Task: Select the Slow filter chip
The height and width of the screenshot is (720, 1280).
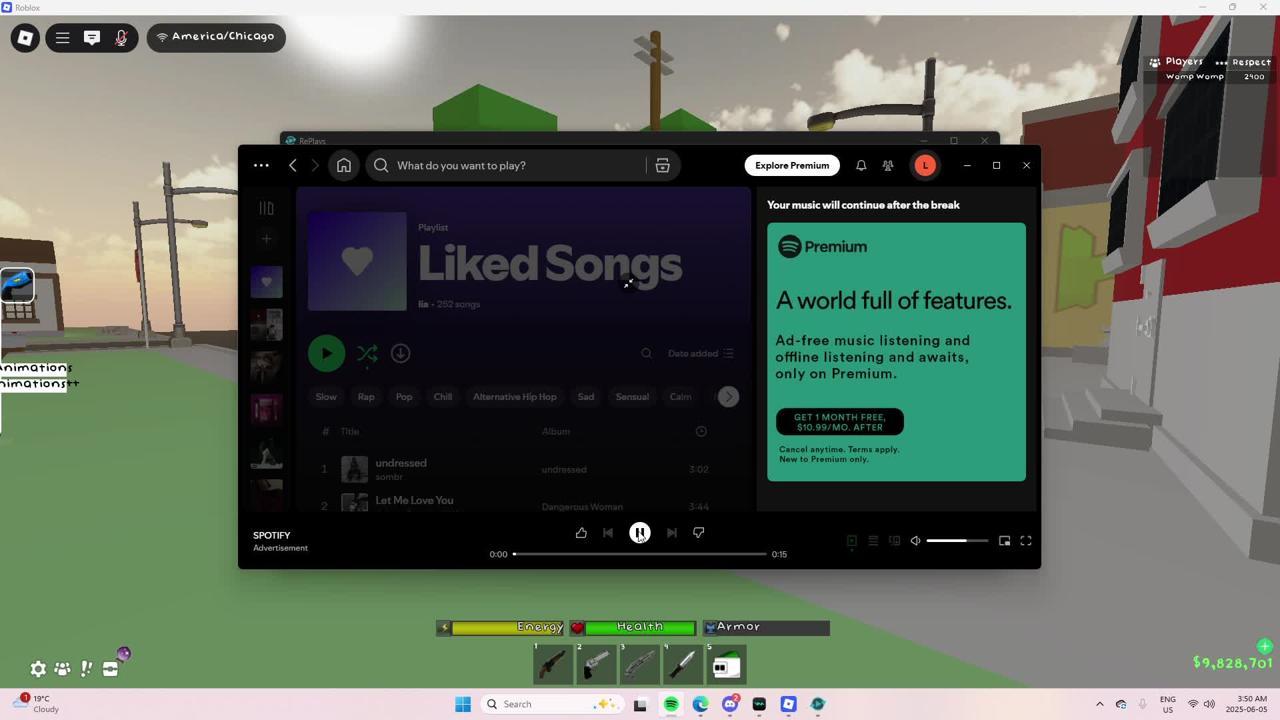Action: (x=326, y=397)
